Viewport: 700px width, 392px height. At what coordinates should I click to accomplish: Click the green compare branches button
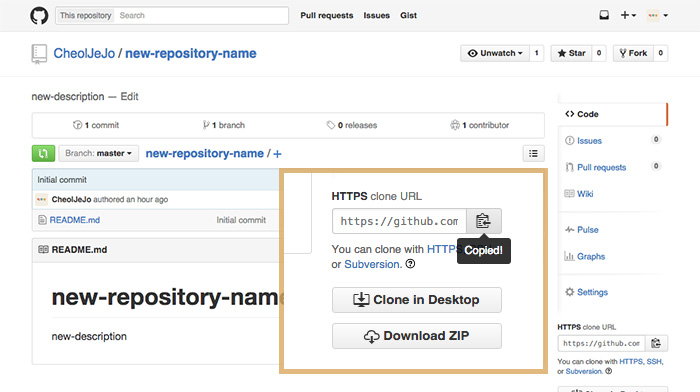pyautogui.click(x=43, y=154)
